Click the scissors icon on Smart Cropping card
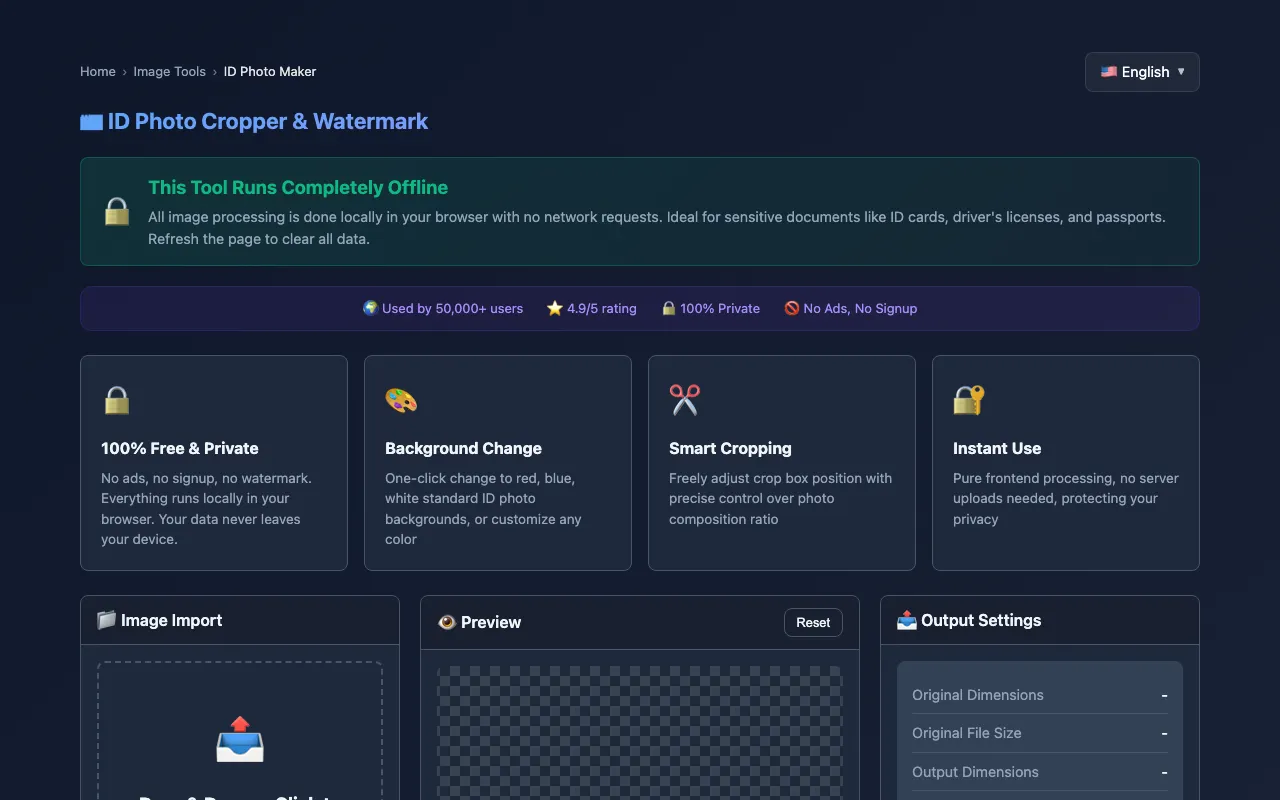This screenshot has width=1280, height=800. [685, 401]
